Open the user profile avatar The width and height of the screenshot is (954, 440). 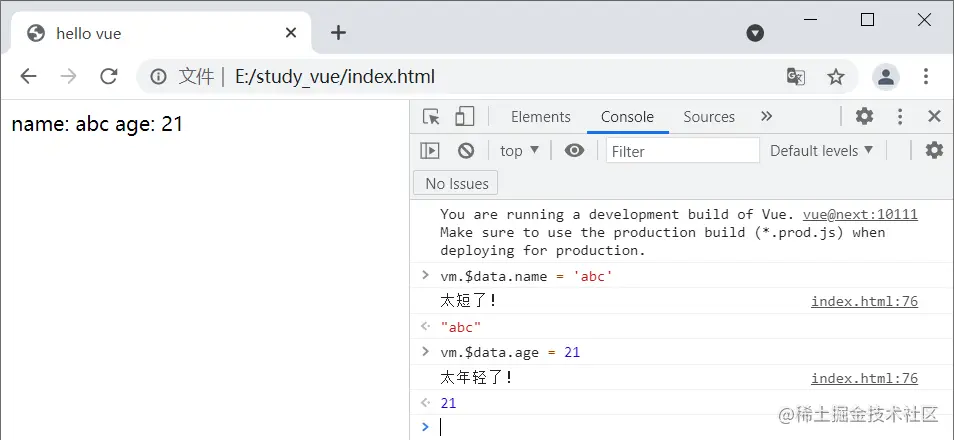click(x=886, y=77)
